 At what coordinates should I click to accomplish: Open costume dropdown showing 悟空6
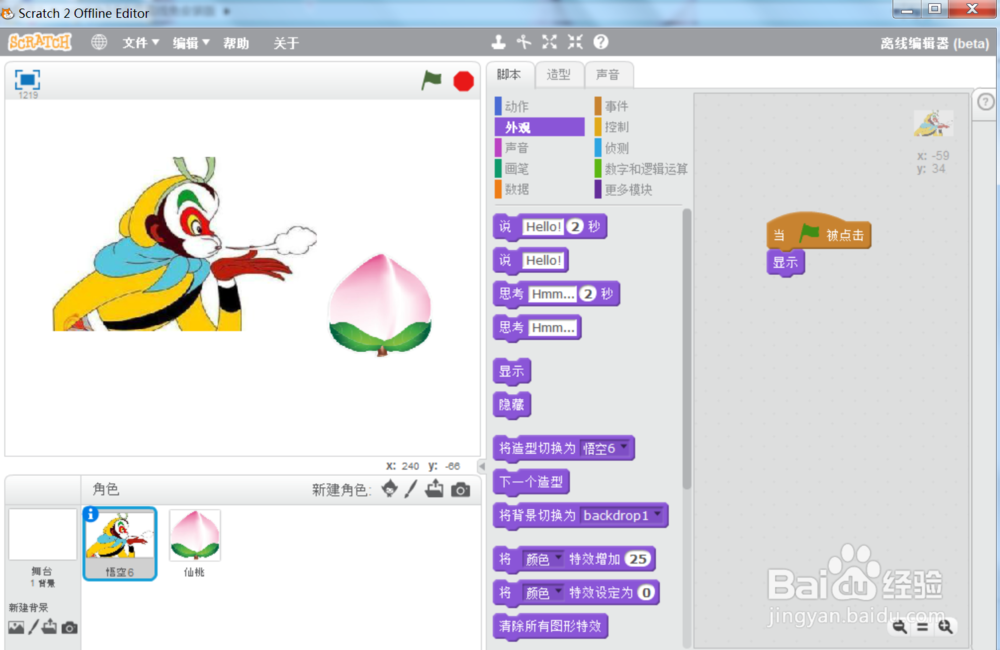point(605,448)
